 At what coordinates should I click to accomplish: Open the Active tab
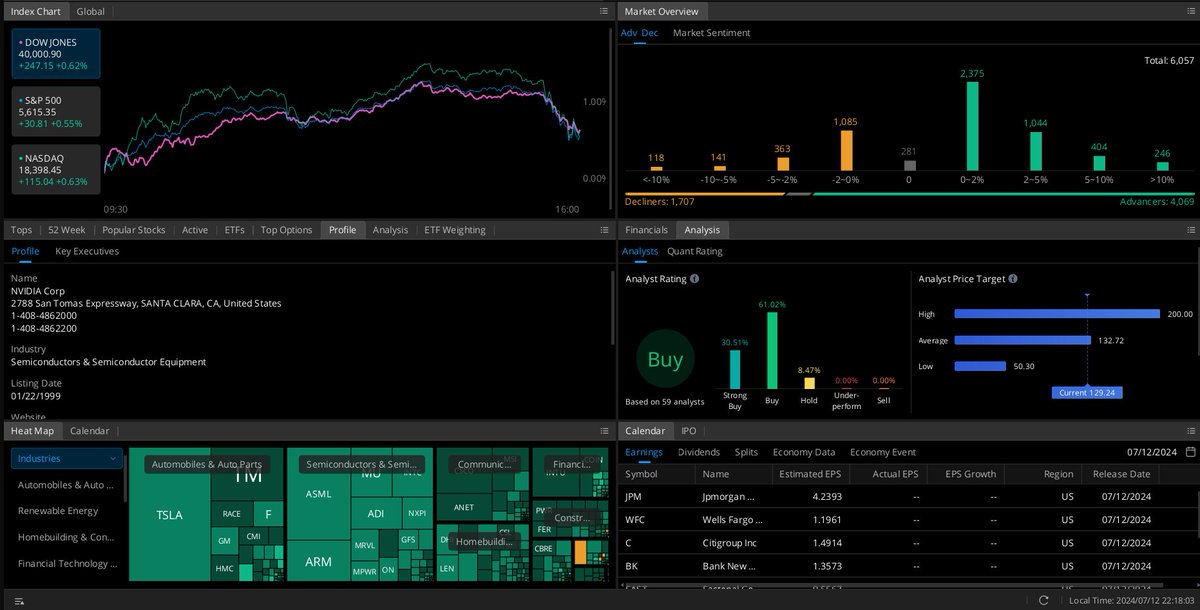point(195,230)
